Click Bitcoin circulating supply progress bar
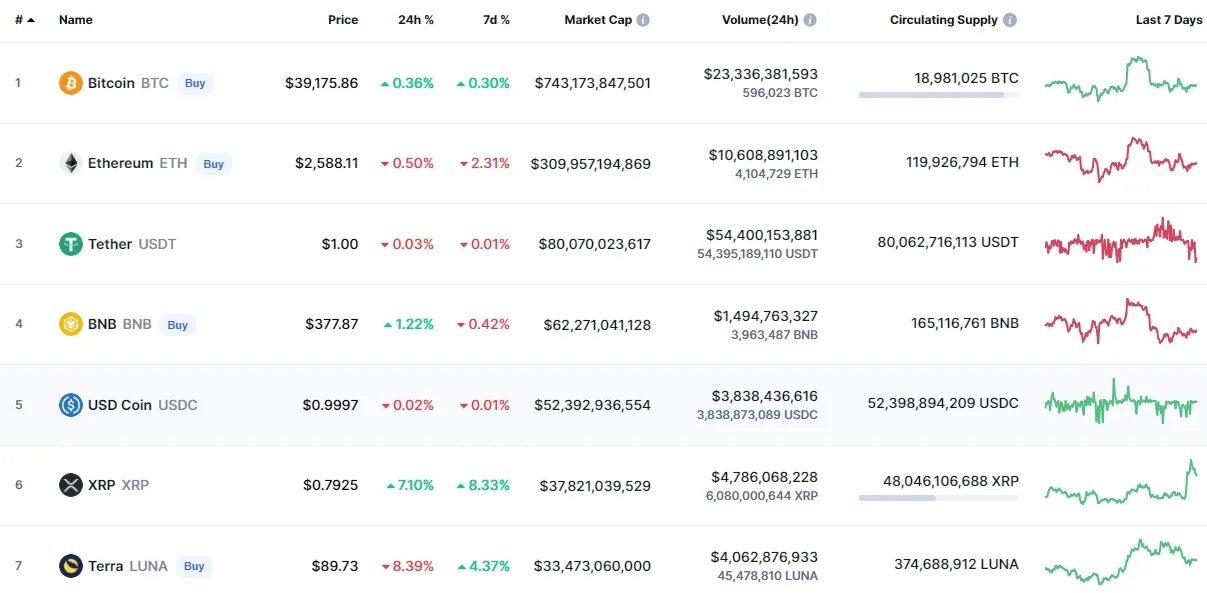1207x593 pixels. click(x=939, y=95)
